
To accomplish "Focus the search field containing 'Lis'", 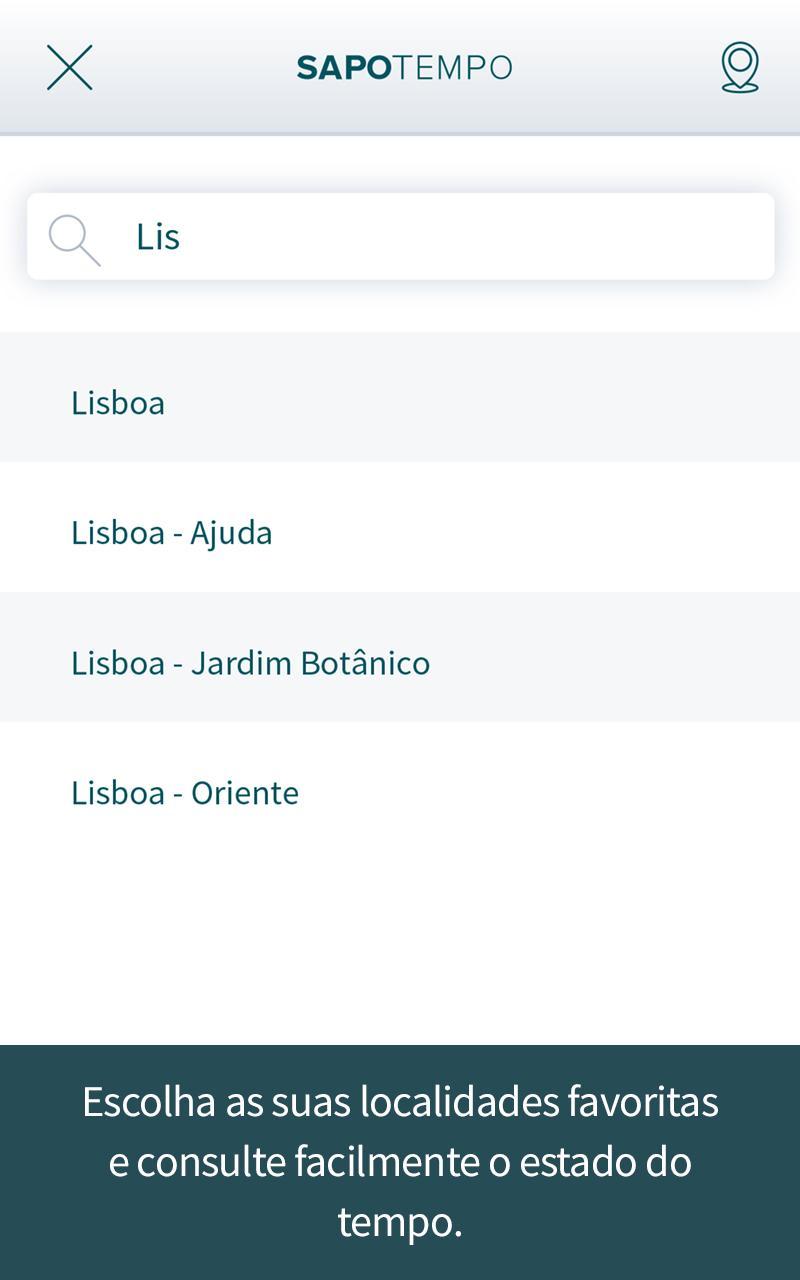I will tap(401, 236).
